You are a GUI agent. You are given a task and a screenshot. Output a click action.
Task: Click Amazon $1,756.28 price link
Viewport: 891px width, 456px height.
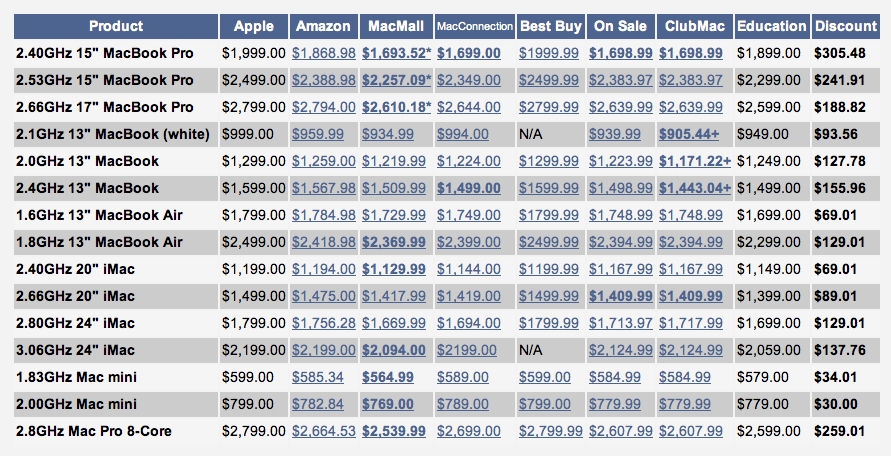324,324
